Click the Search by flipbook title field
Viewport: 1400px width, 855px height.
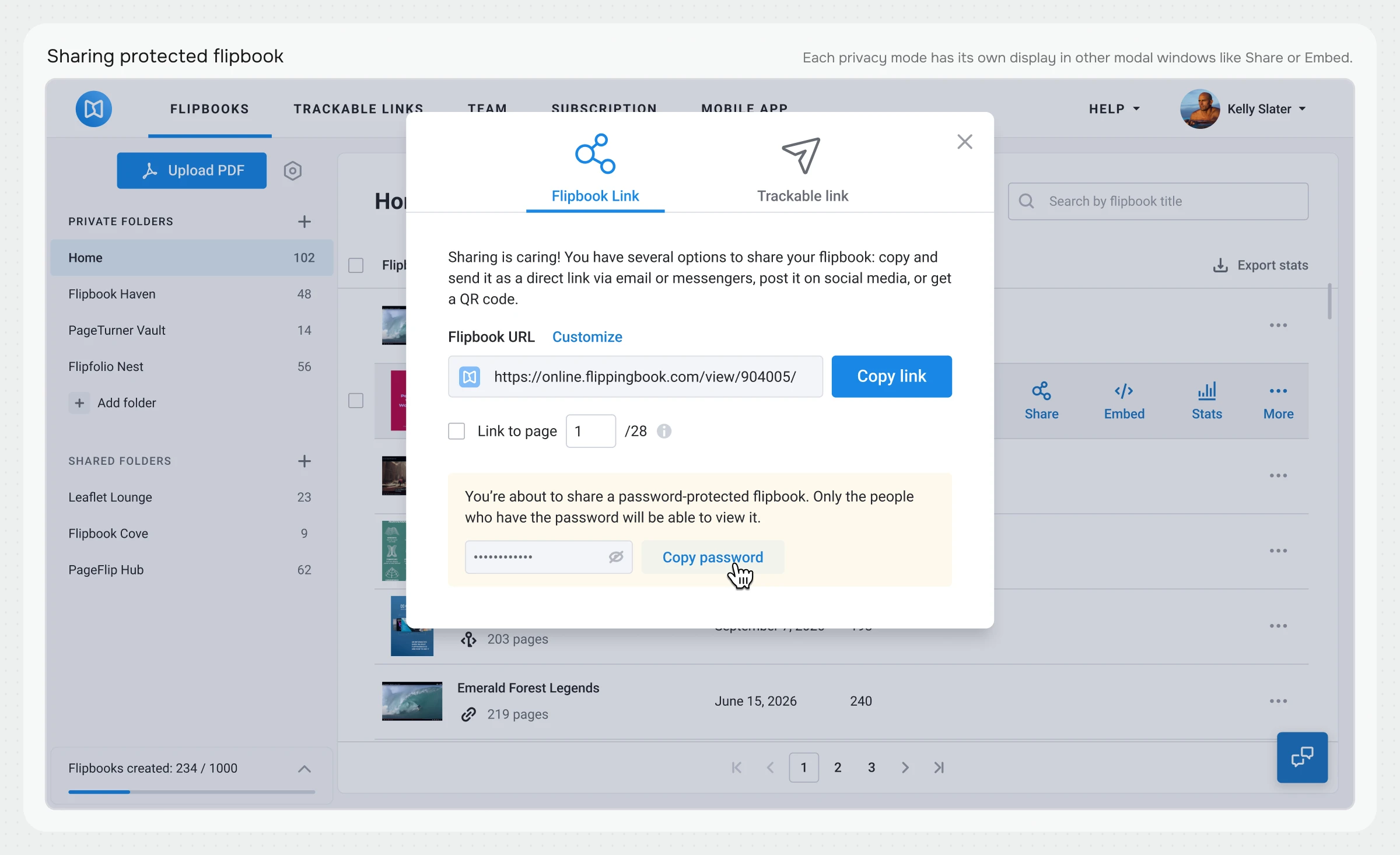1158,201
